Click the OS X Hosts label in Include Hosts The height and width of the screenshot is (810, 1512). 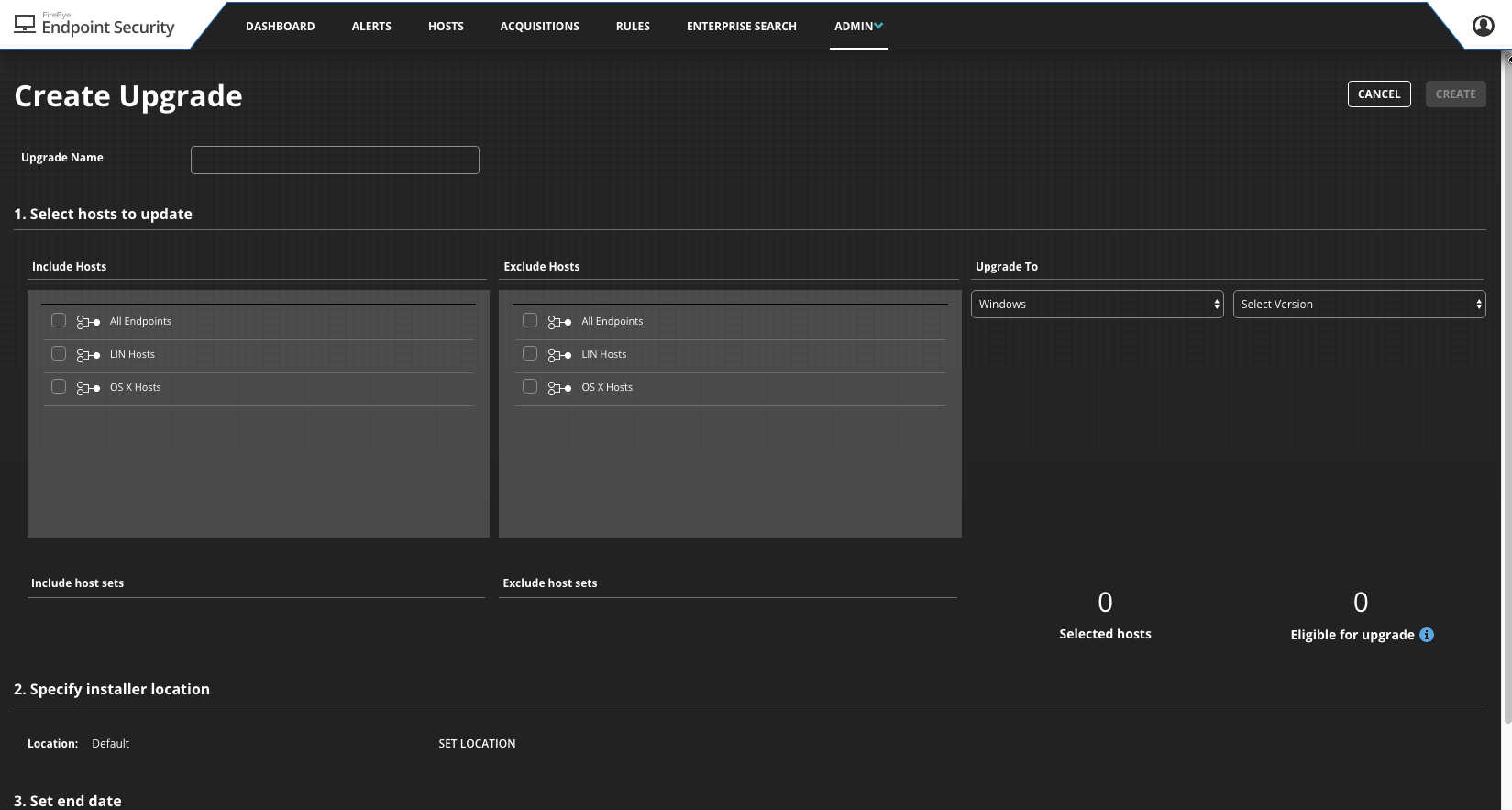(x=135, y=387)
